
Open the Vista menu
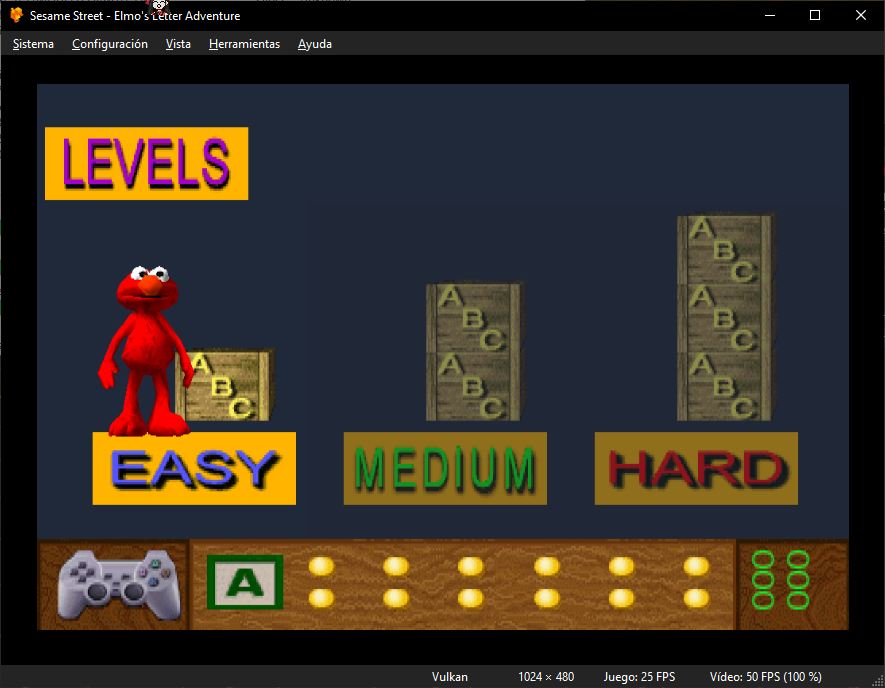(x=178, y=44)
